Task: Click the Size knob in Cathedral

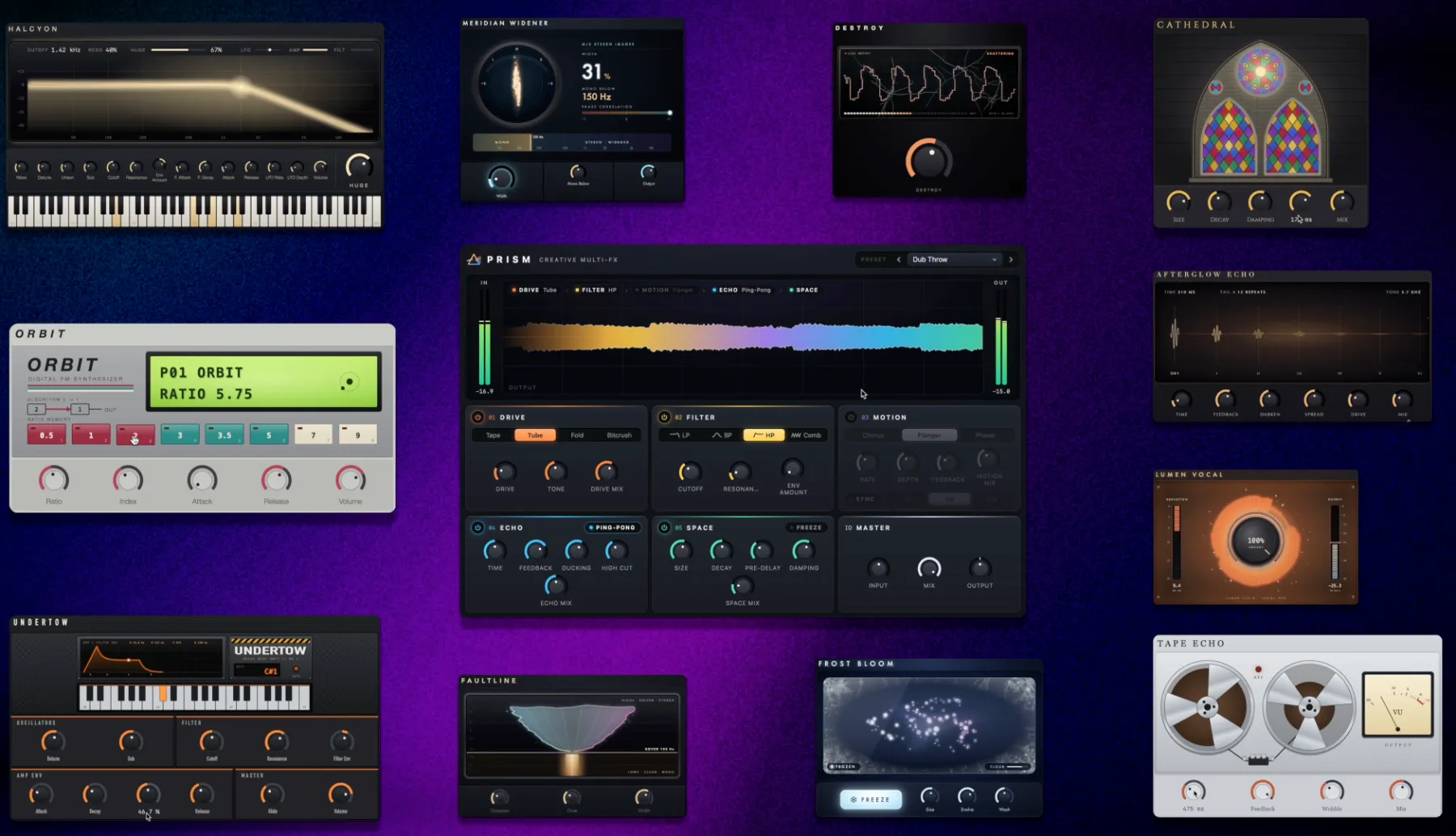Action: click(x=1179, y=202)
